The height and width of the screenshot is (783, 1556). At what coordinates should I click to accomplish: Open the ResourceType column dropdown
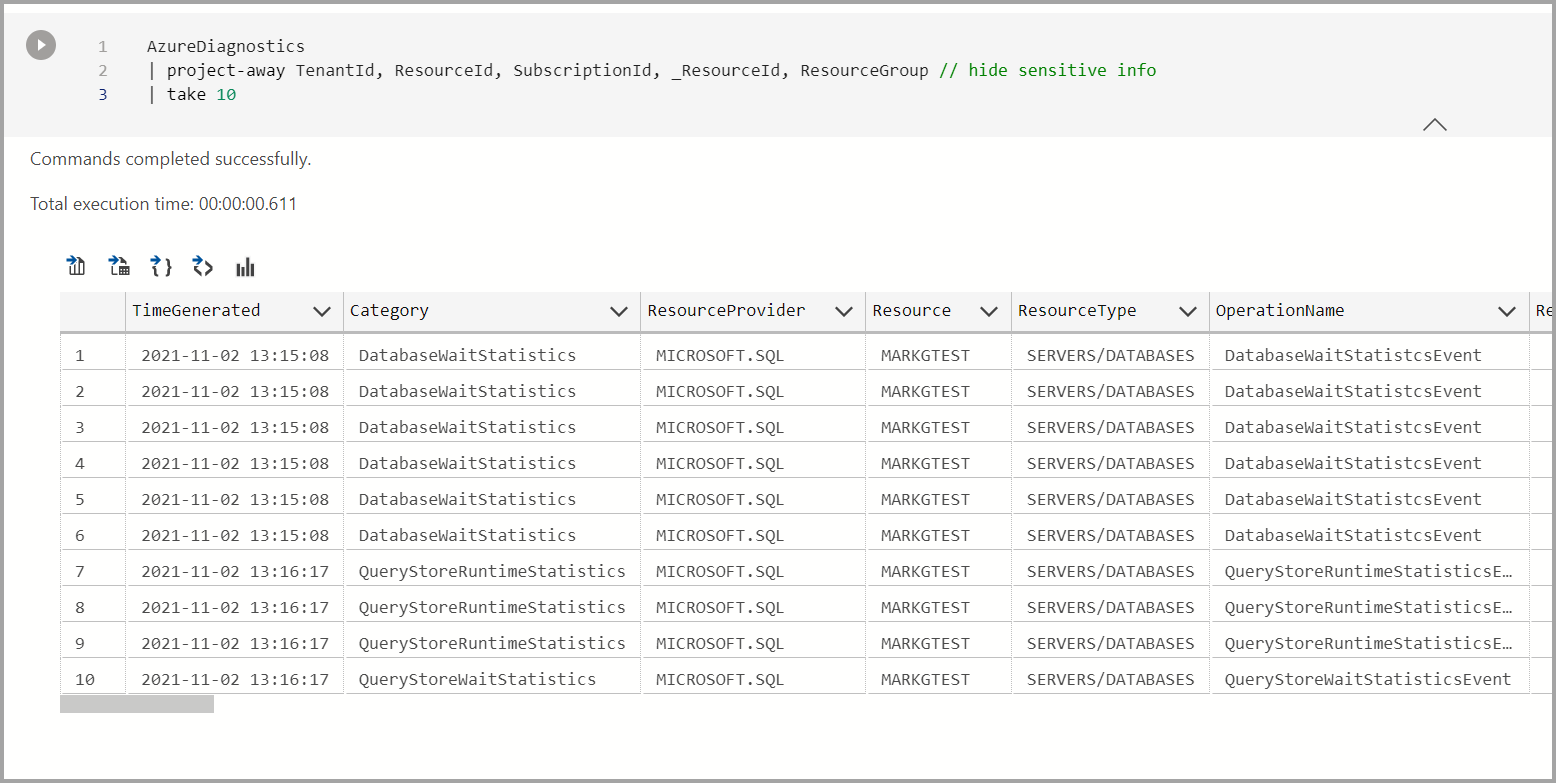[1188, 311]
